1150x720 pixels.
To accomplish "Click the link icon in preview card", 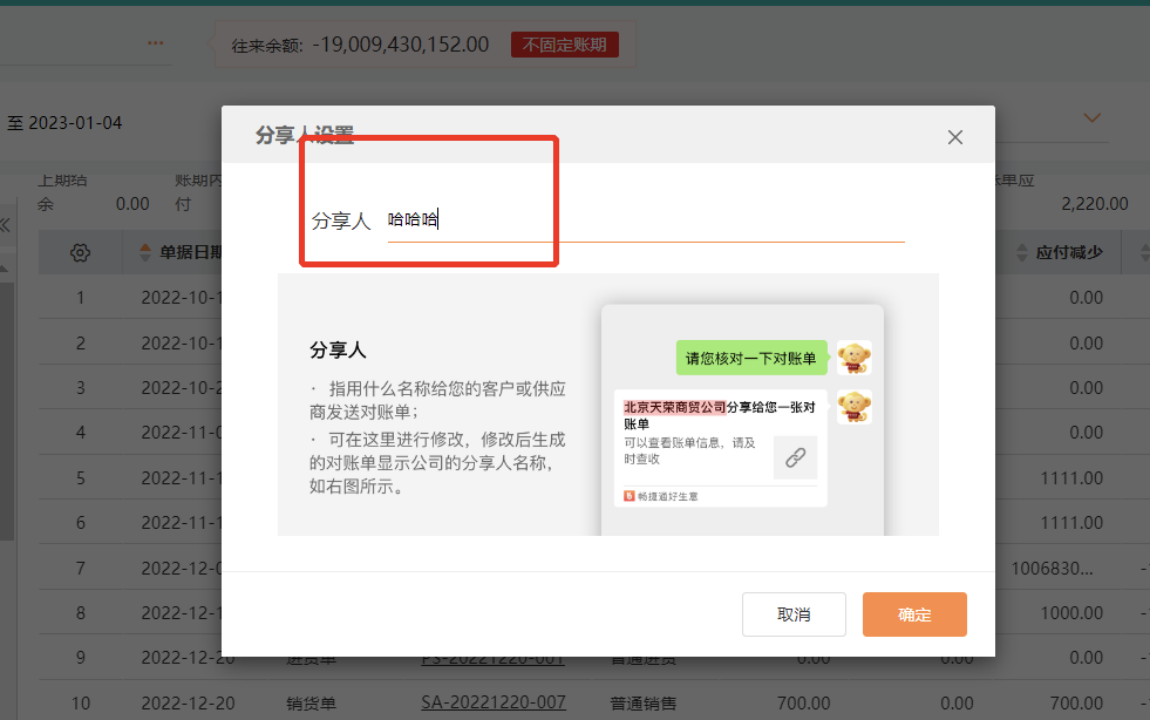I will 795,458.
